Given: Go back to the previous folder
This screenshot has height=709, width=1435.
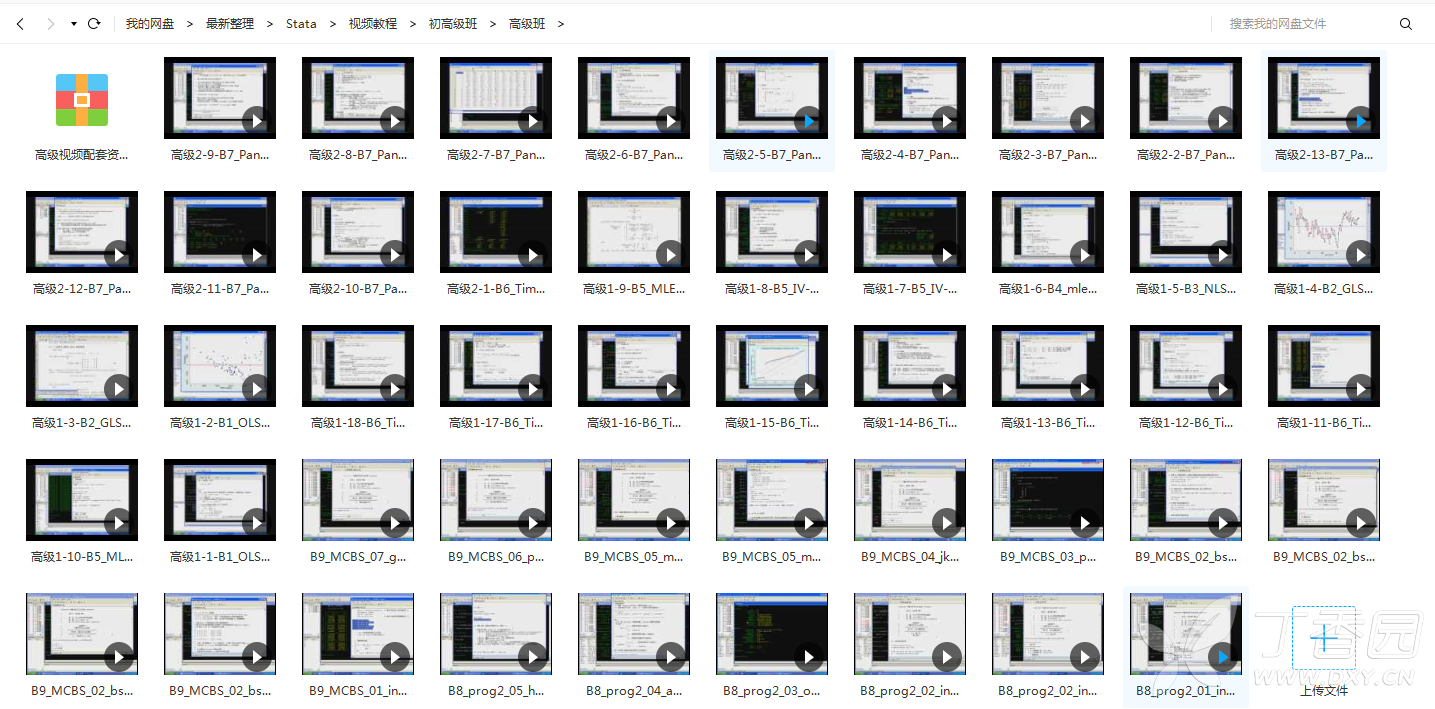Looking at the screenshot, I should tap(20, 24).
